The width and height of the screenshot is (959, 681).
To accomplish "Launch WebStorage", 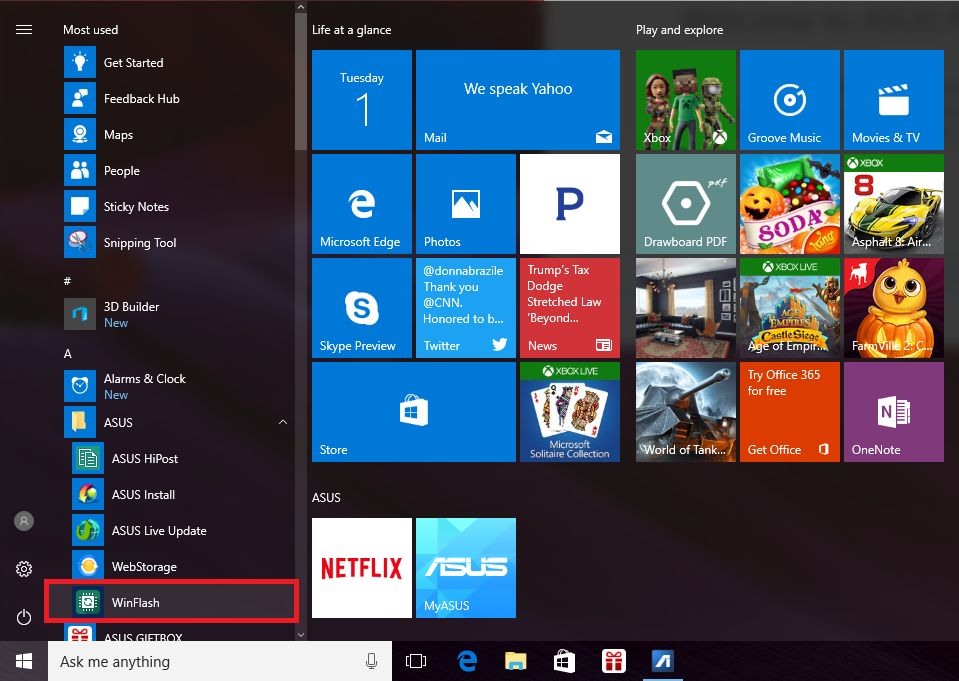I will pyautogui.click(x=182, y=567).
